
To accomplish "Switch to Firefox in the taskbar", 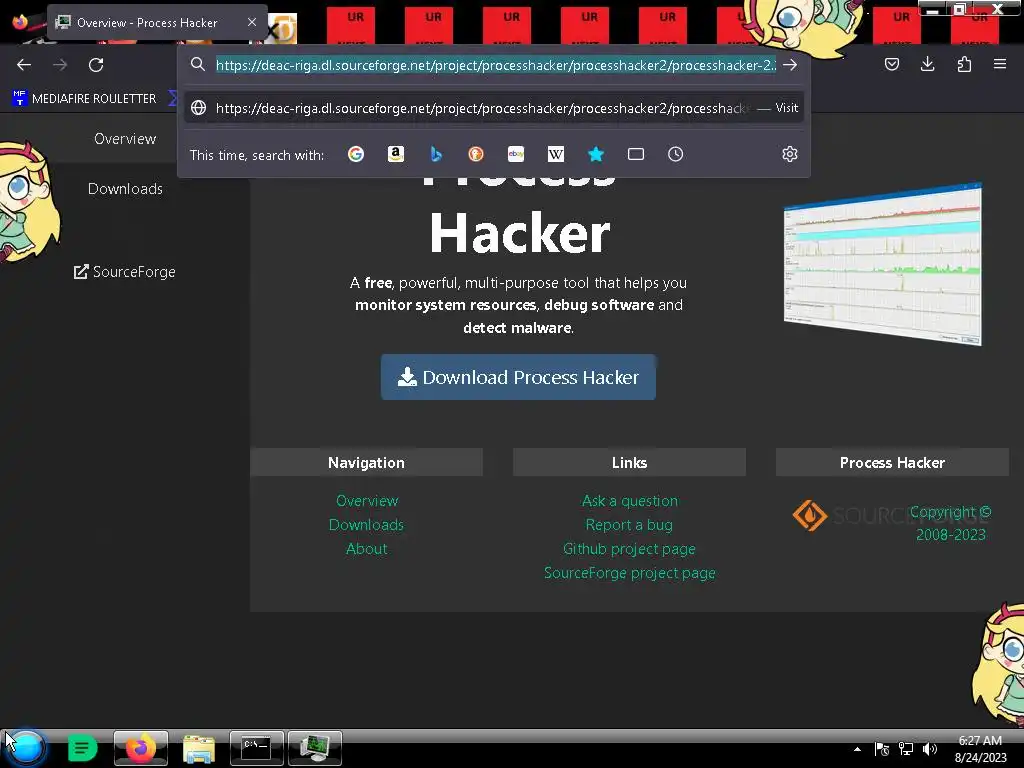I will (x=140, y=748).
